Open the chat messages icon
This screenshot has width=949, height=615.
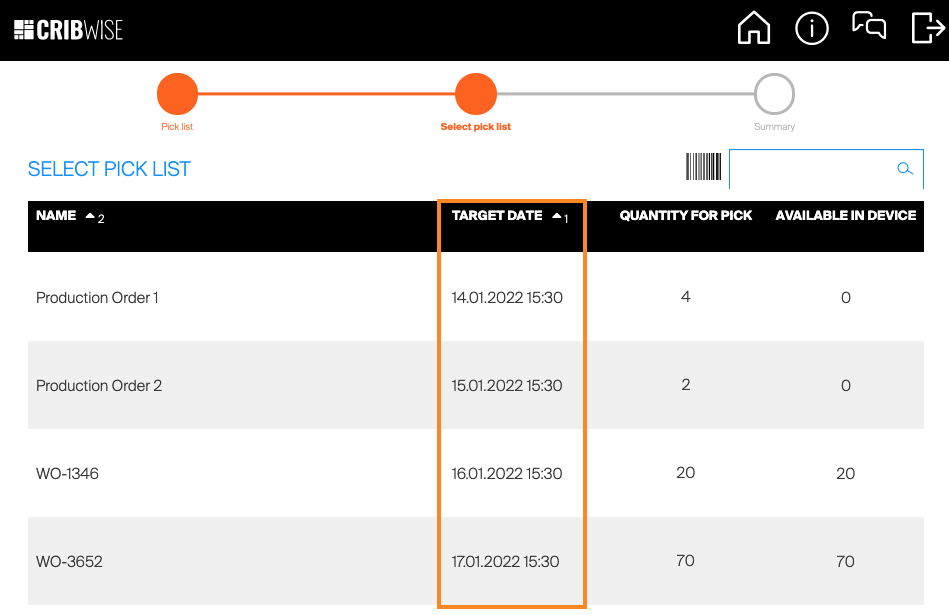(x=869, y=27)
